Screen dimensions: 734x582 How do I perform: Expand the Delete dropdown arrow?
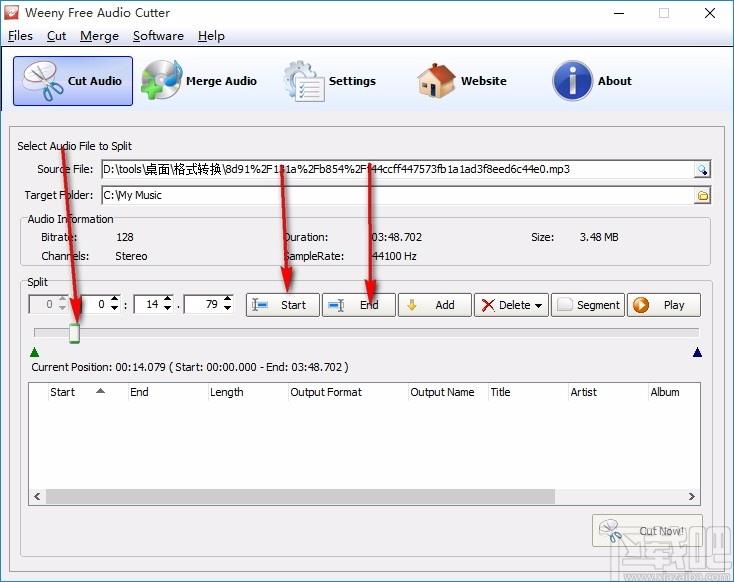[539, 306]
